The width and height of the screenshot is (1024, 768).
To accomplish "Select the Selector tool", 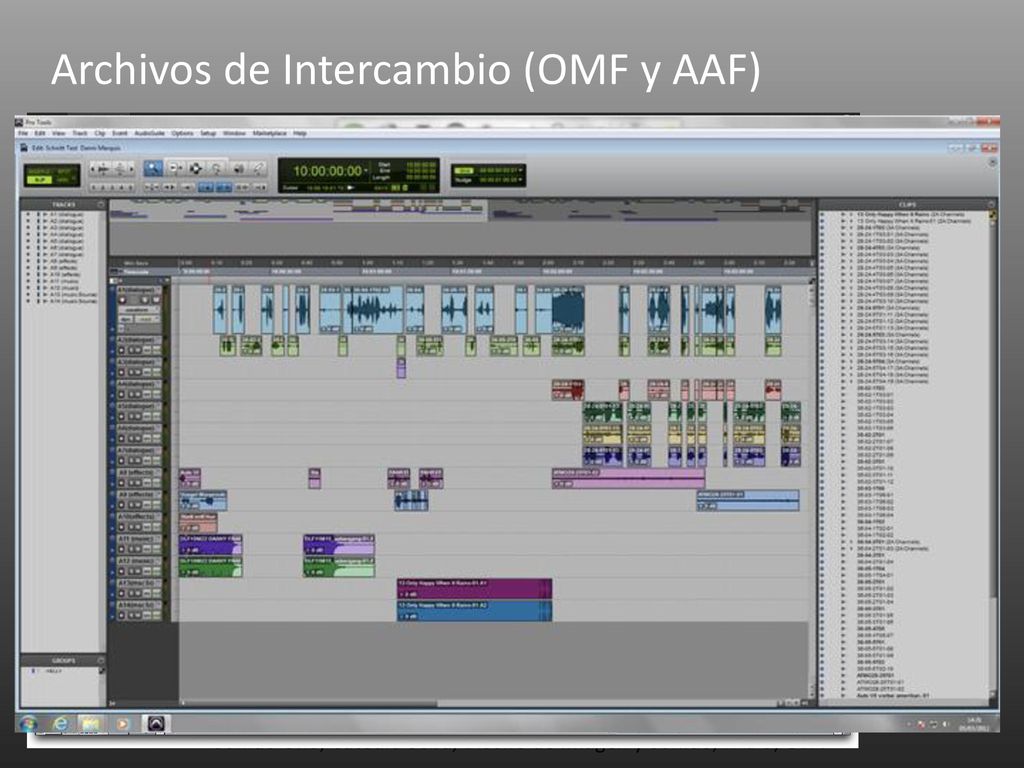I will 195,168.
